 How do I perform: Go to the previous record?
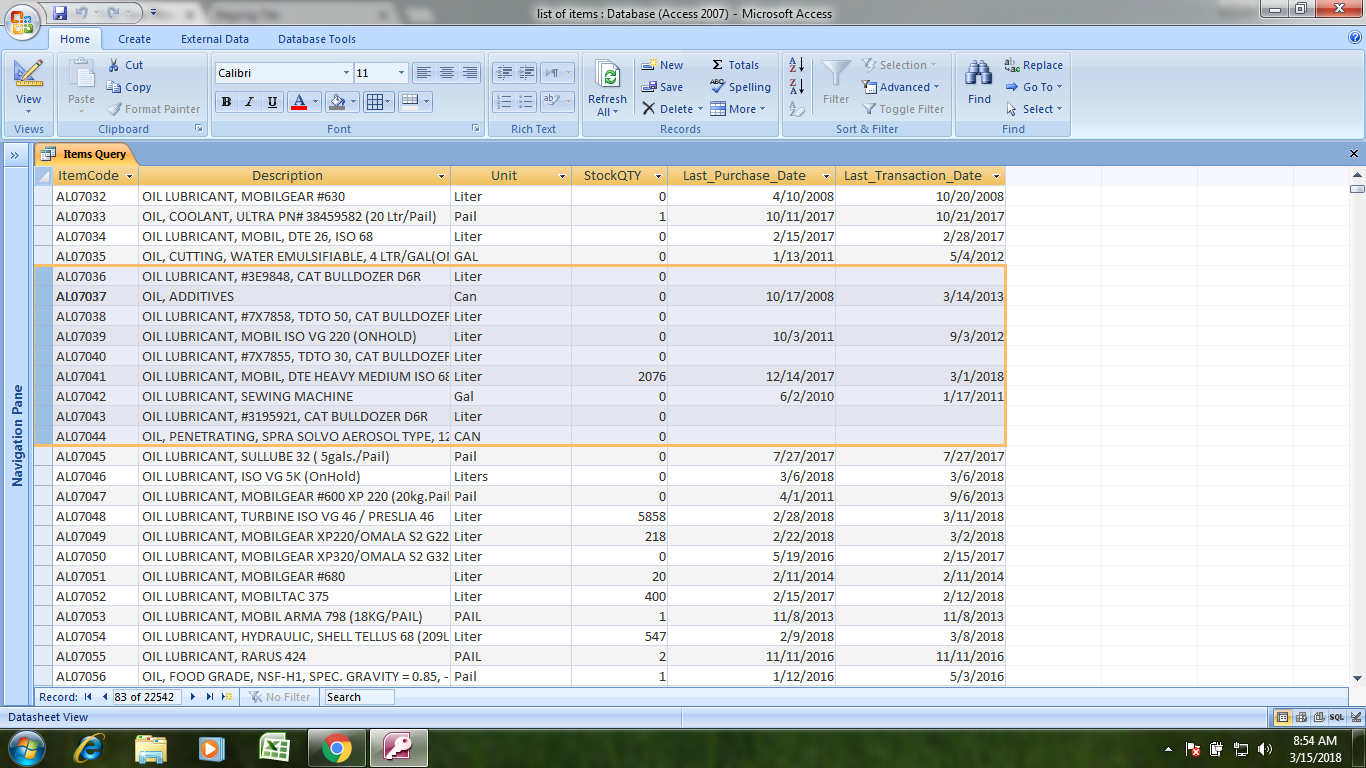(104, 697)
